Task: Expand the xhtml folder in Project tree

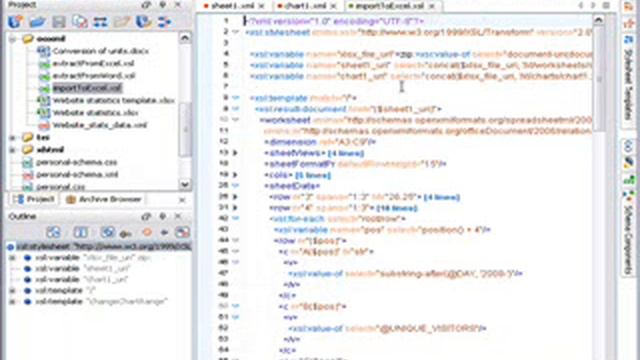Action: point(13,150)
